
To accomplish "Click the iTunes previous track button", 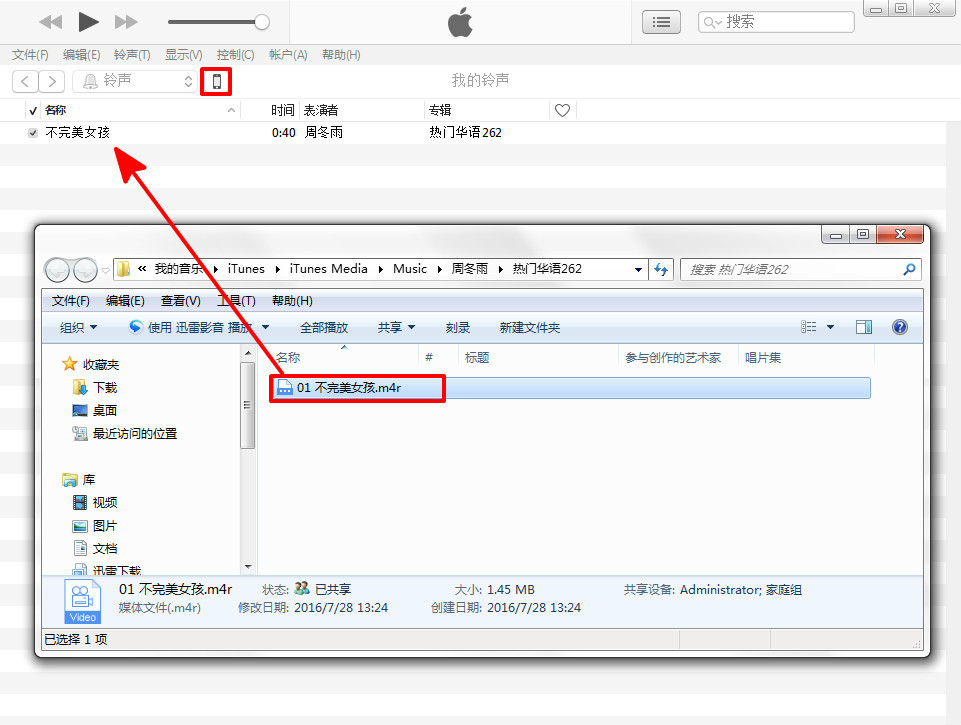I will [x=50, y=23].
